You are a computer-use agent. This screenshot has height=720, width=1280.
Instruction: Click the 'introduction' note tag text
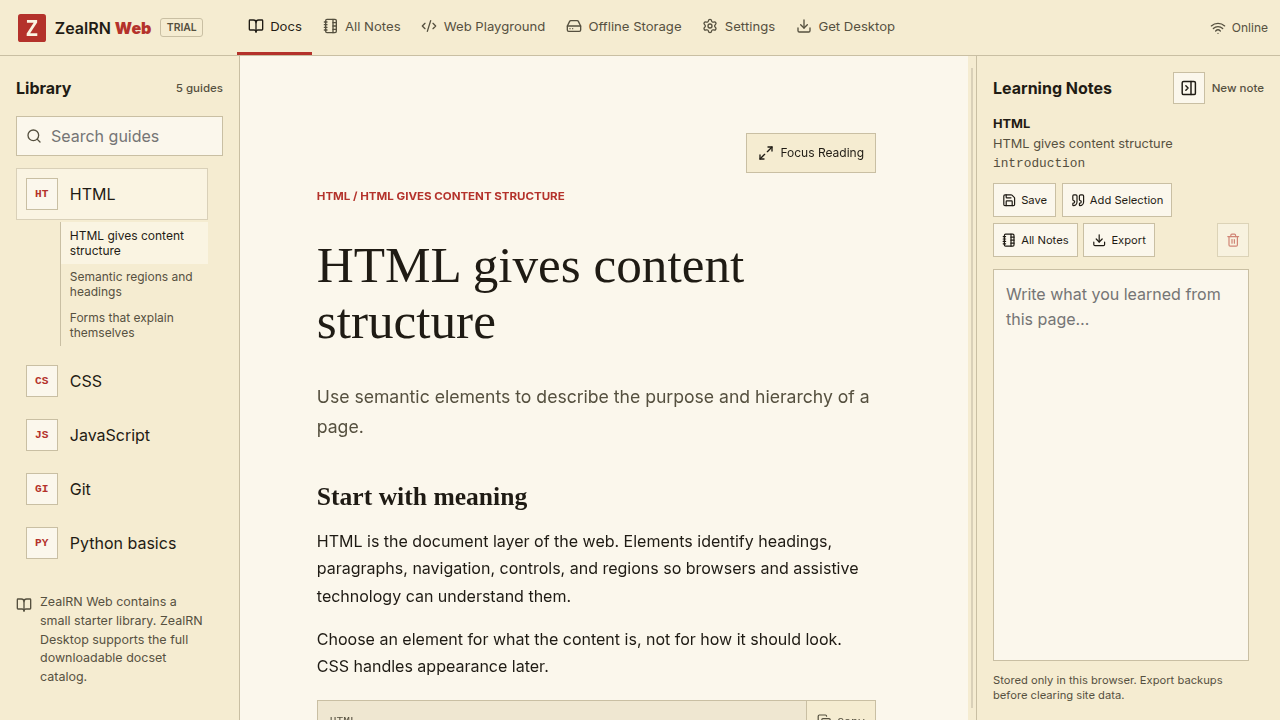1039,163
